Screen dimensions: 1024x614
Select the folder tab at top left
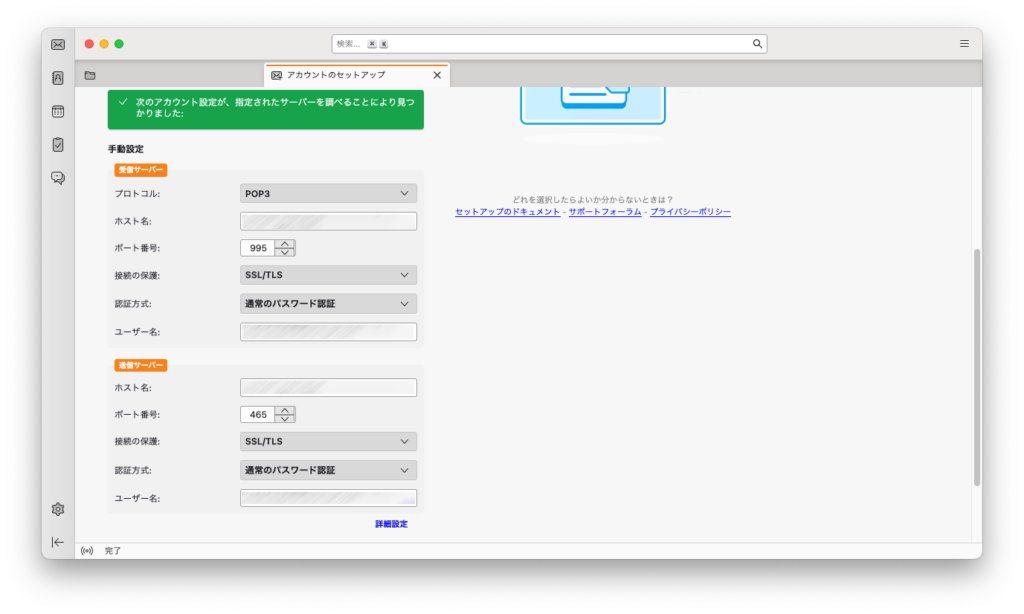pos(90,74)
